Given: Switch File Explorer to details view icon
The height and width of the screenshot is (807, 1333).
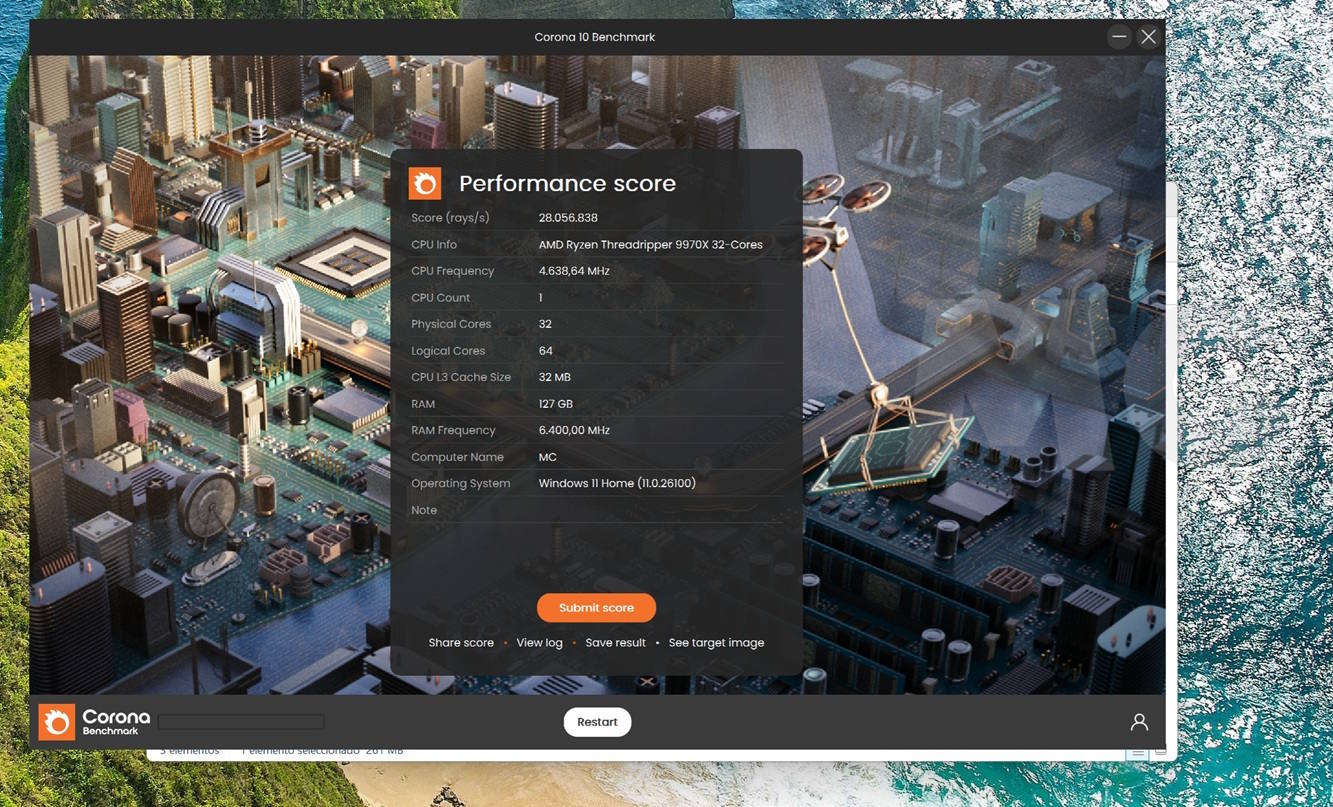Looking at the screenshot, I should click(x=1137, y=752).
